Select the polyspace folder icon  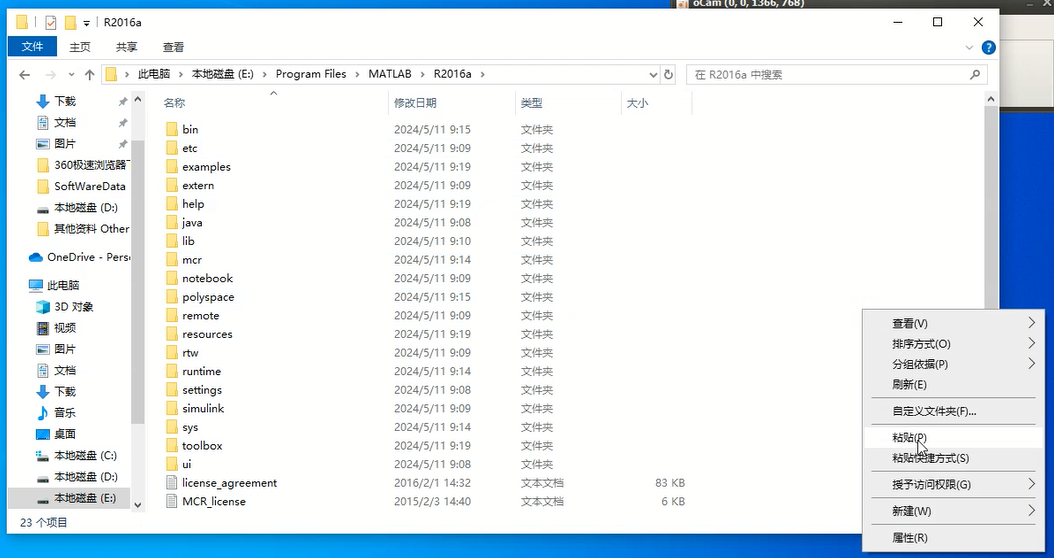click(172, 296)
